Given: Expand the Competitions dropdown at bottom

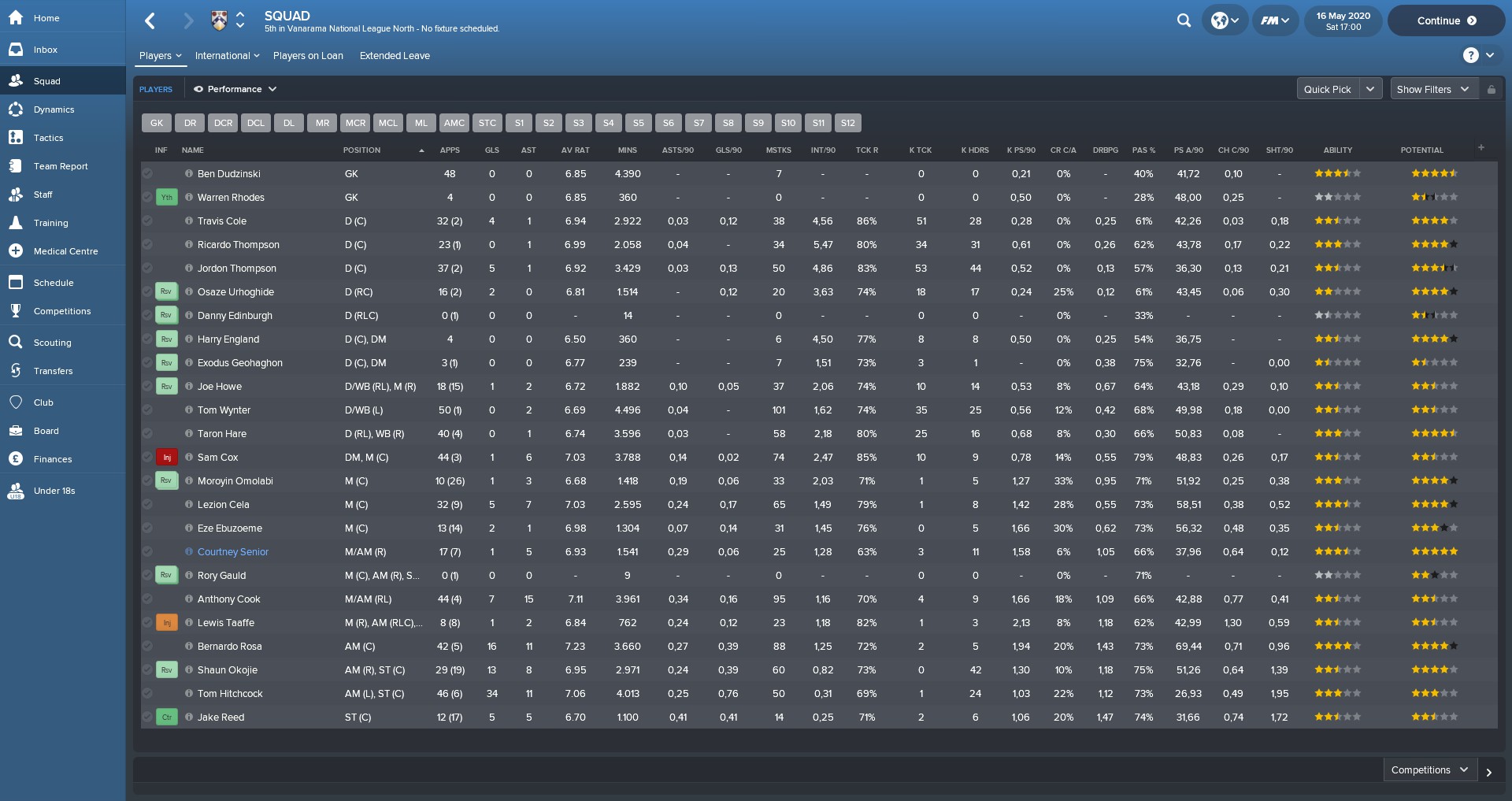Looking at the screenshot, I should (1429, 770).
